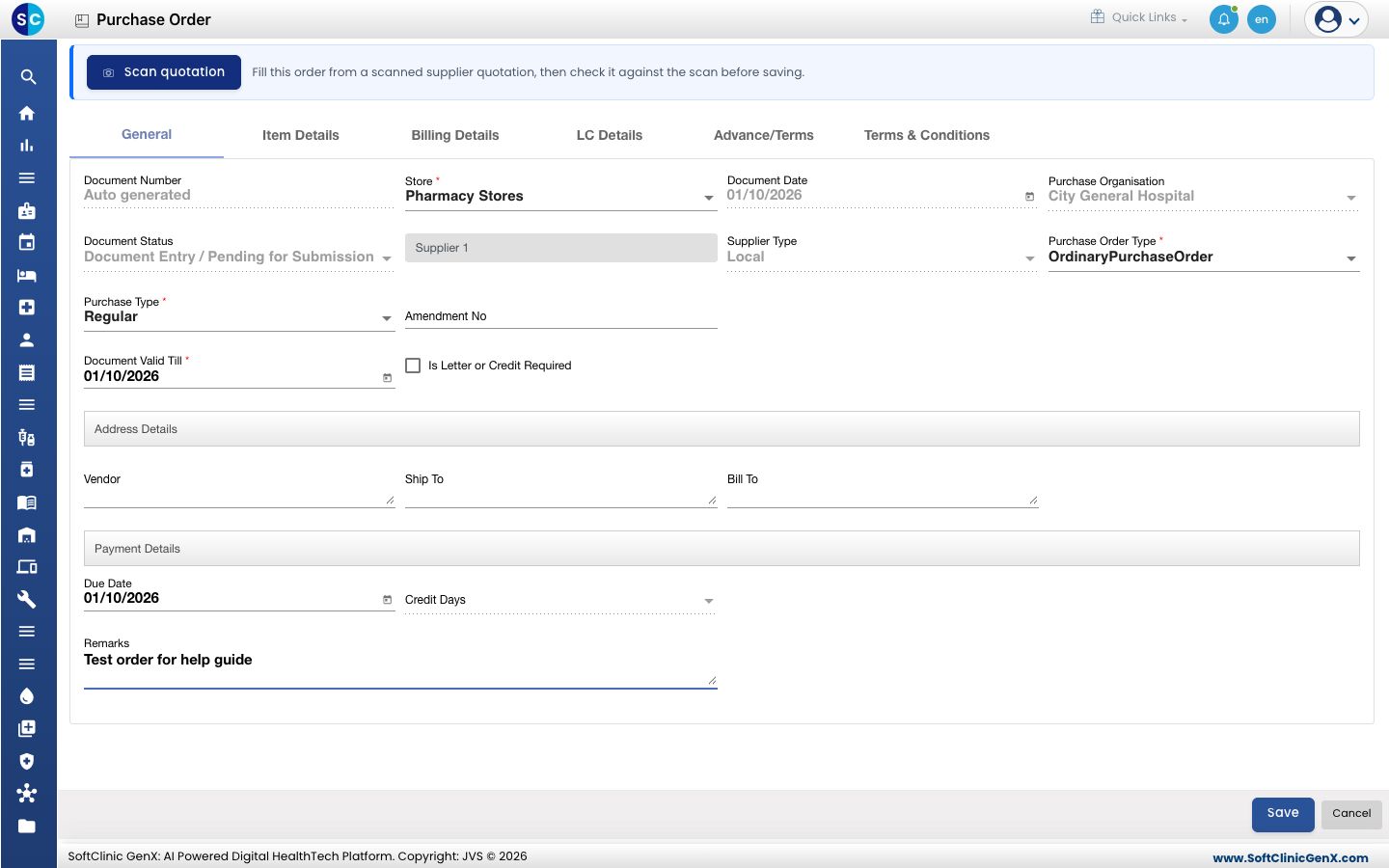Open the network hub sidebar icon
Screen dimensions: 1389x868
click(27, 794)
